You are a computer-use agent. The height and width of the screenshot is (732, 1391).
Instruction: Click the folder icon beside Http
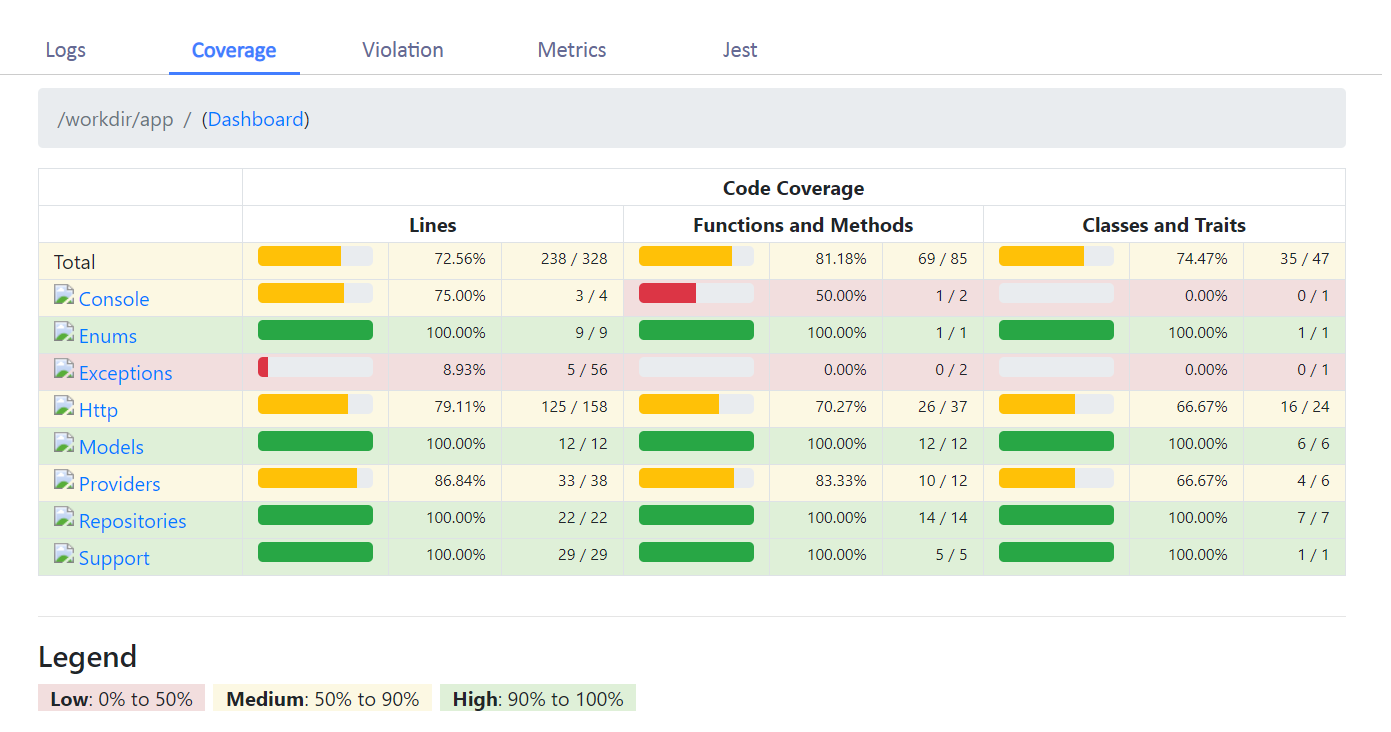[64, 406]
